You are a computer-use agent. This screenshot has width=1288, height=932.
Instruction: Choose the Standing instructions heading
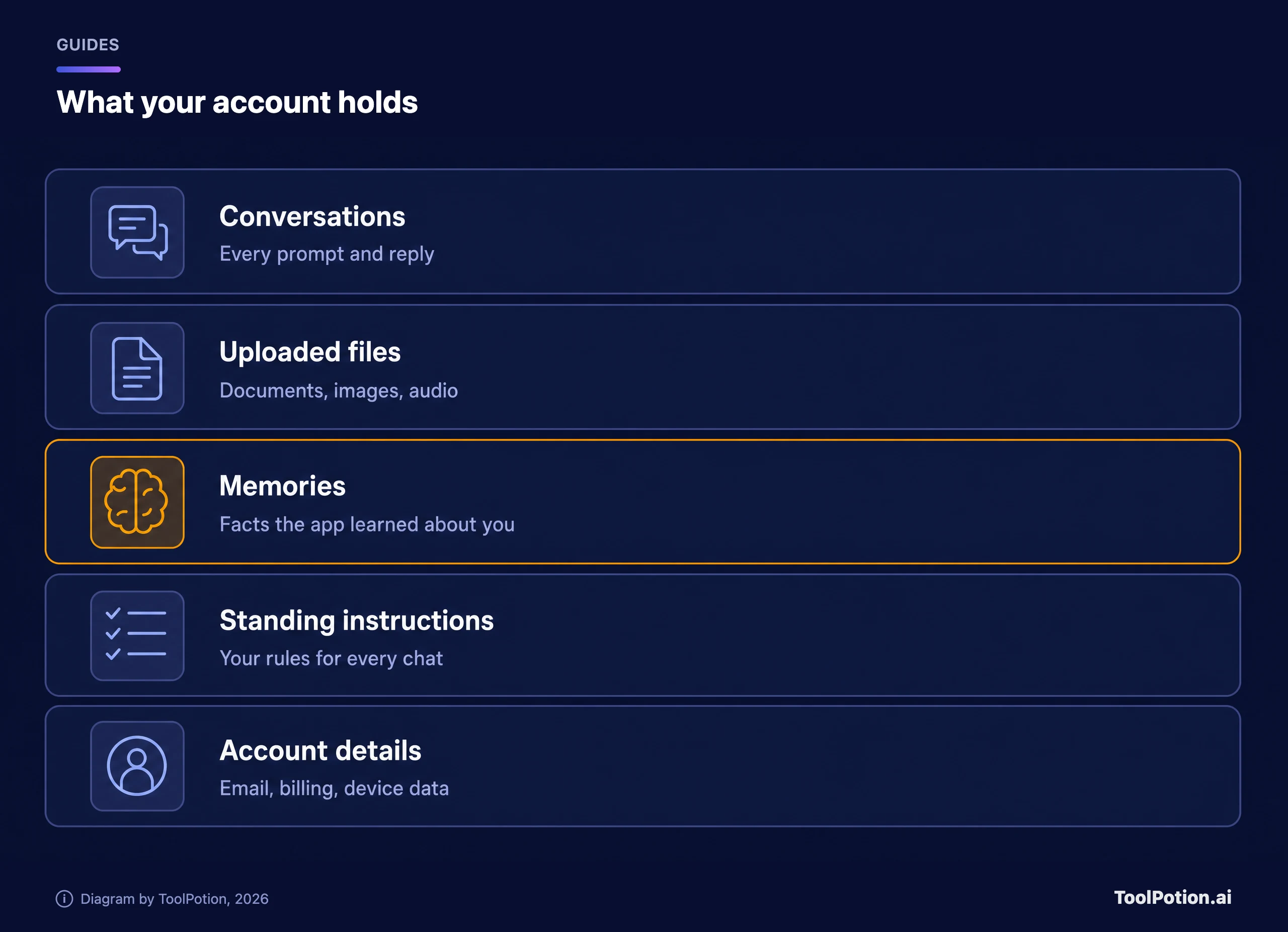point(357,620)
